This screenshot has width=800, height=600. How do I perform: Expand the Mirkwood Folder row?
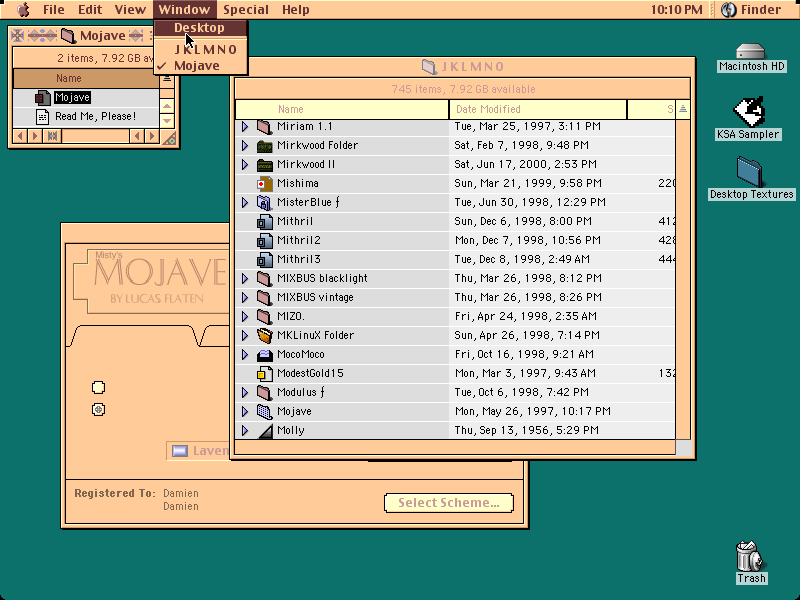pyautogui.click(x=245, y=145)
